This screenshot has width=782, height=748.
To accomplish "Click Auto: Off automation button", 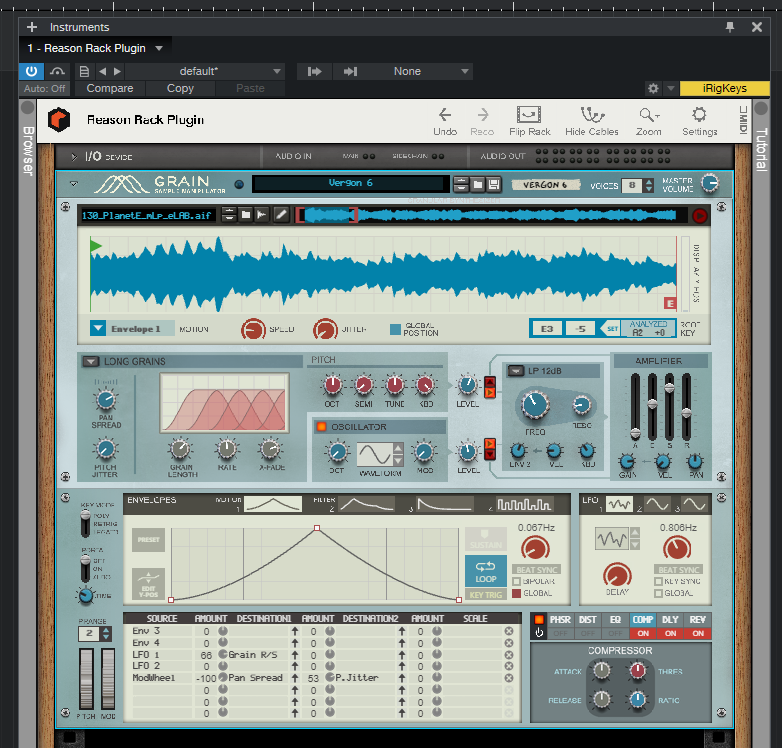I will 44,88.
